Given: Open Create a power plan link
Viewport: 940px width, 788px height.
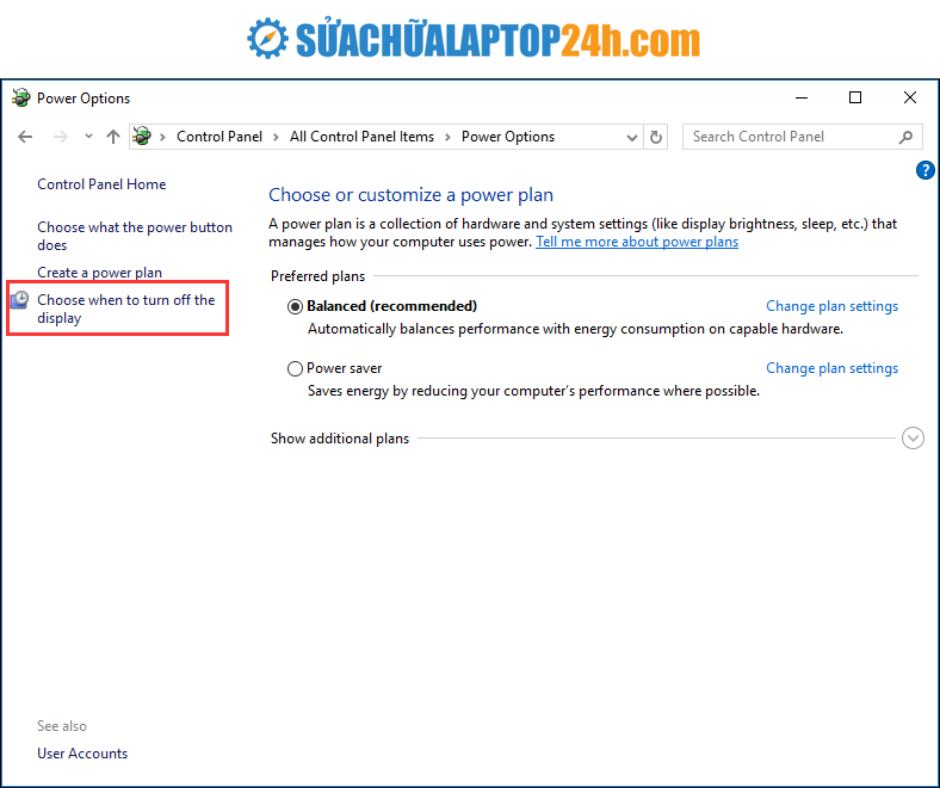Looking at the screenshot, I should coord(99,273).
